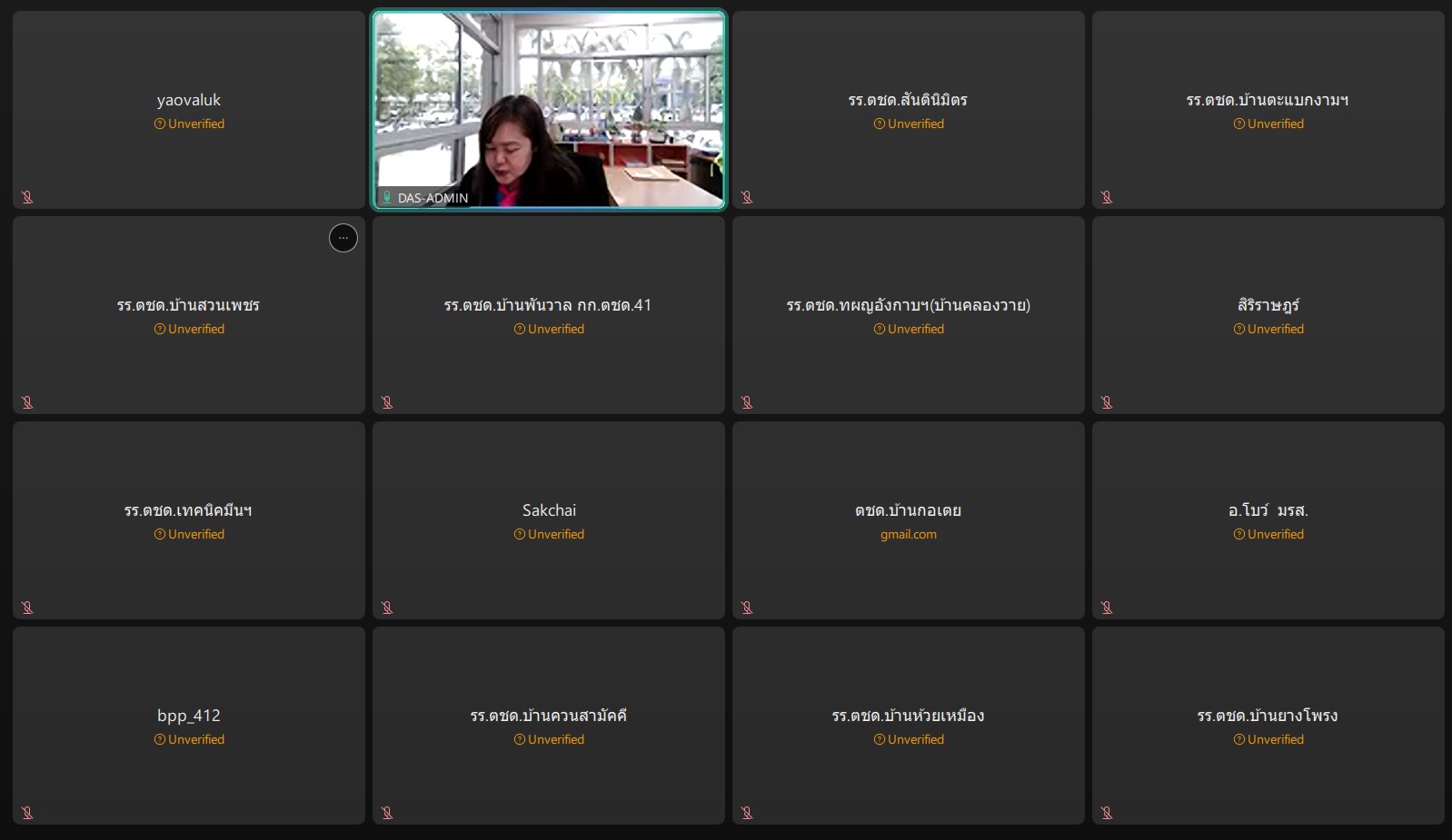Select participant name yaovaluk
Image resolution: width=1452 pixels, height=840 pixels.
[x=189, y=100]
